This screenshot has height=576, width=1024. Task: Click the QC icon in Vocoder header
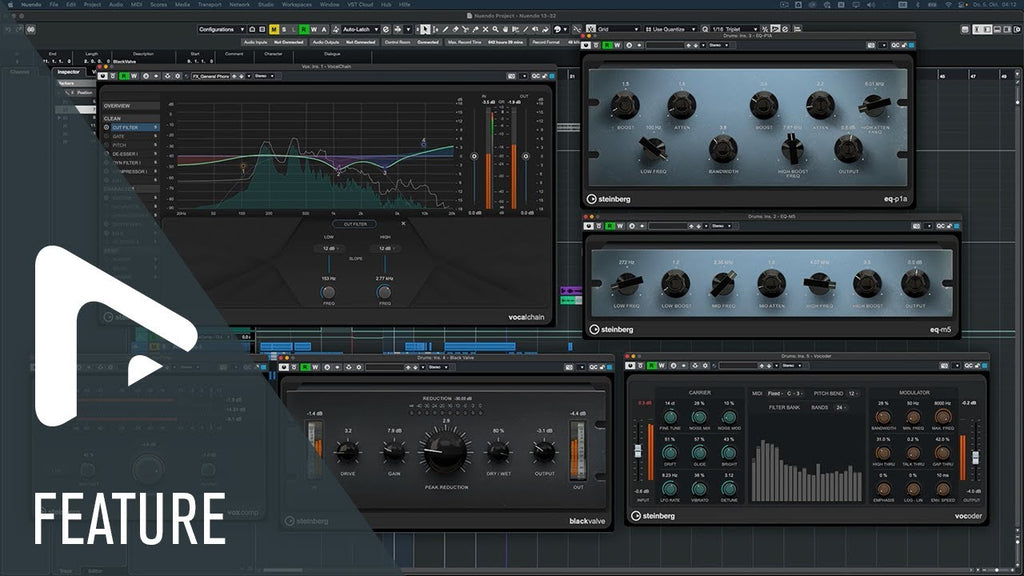[968, 366]
